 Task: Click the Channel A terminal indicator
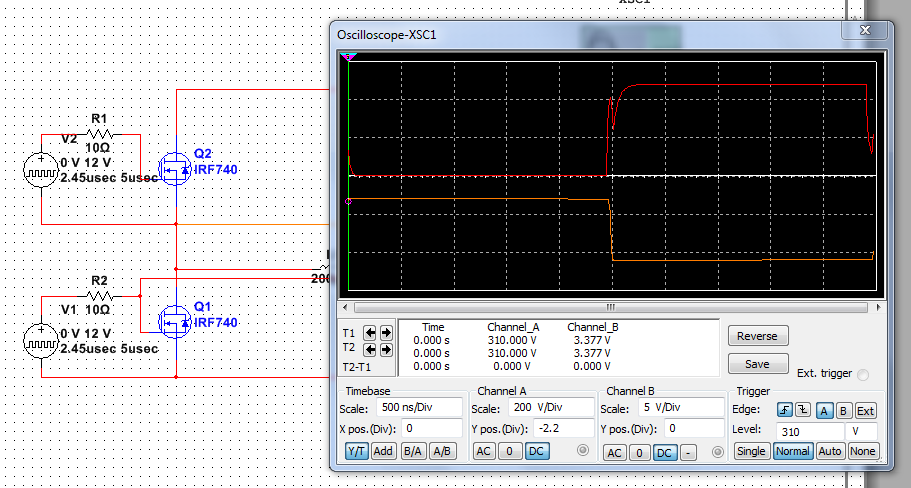coord(583,450)
